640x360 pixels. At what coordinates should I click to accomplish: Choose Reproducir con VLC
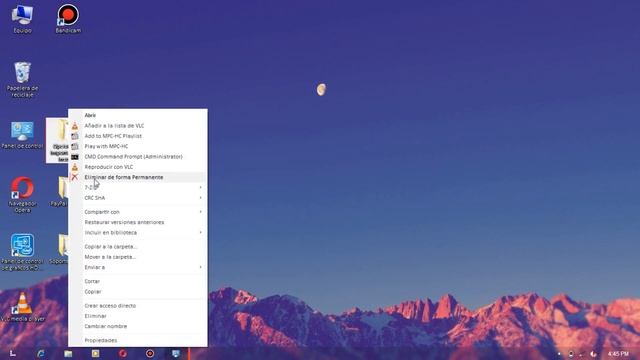pyautogui.click(x=138, y=167)
